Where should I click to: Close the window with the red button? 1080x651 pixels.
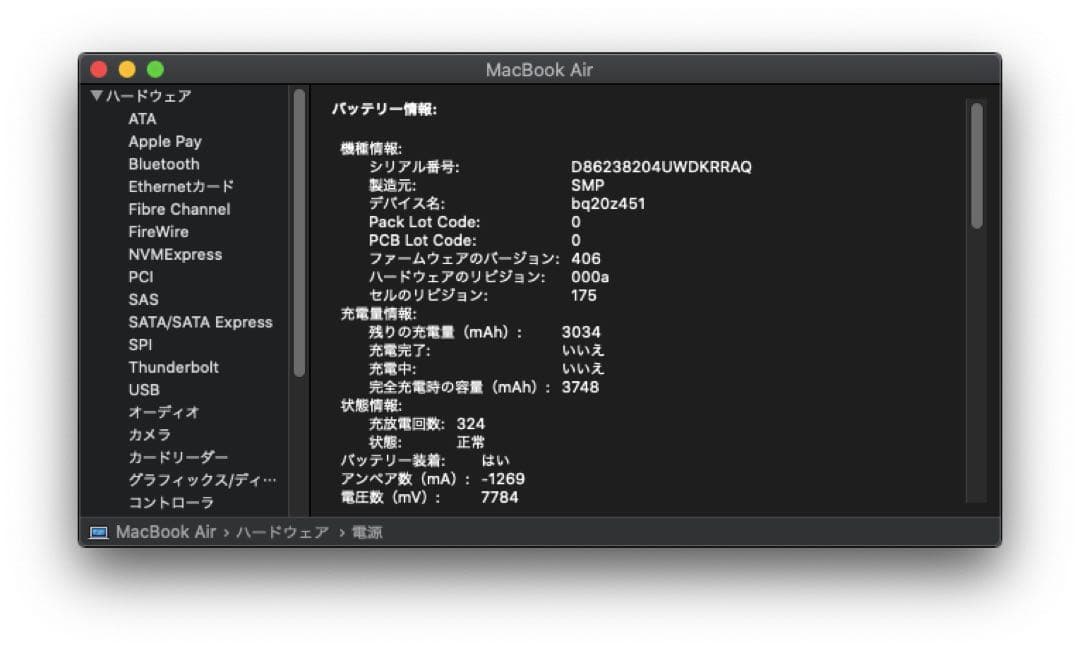(x=98, y=70)
